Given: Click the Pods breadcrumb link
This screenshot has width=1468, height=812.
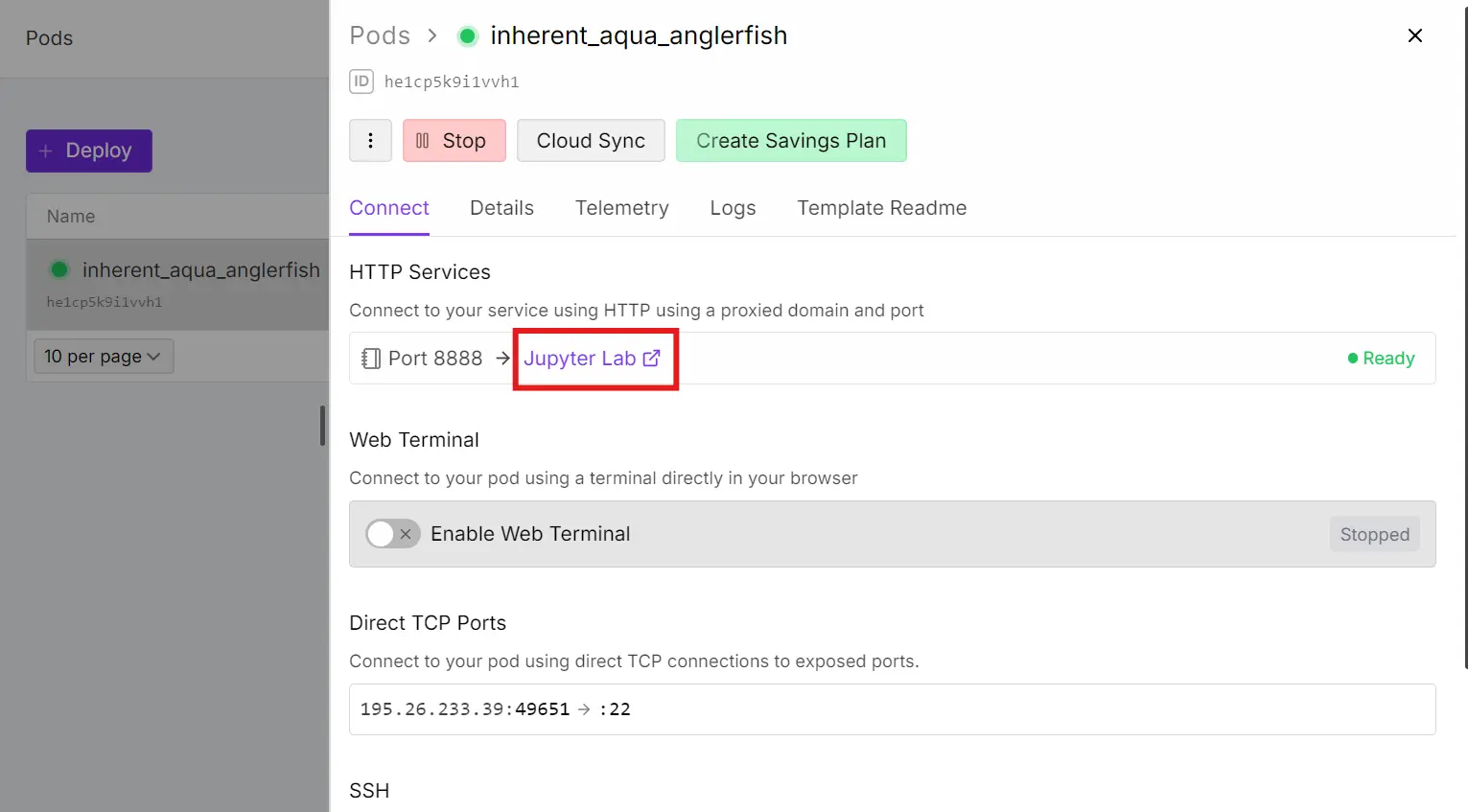Looking at the screenshot, I should point(380,35).
